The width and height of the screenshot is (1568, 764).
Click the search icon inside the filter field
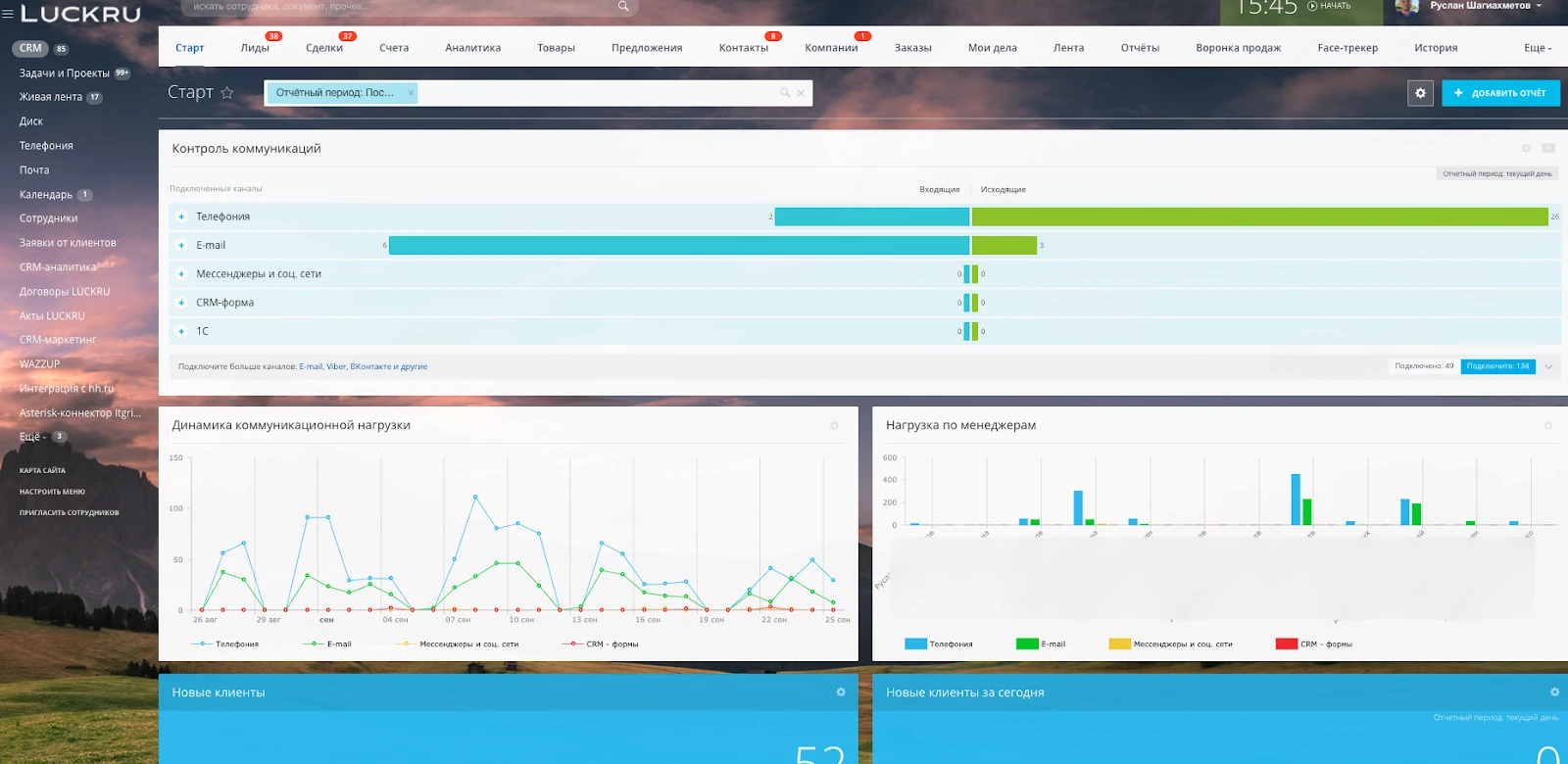click(785, 93)
